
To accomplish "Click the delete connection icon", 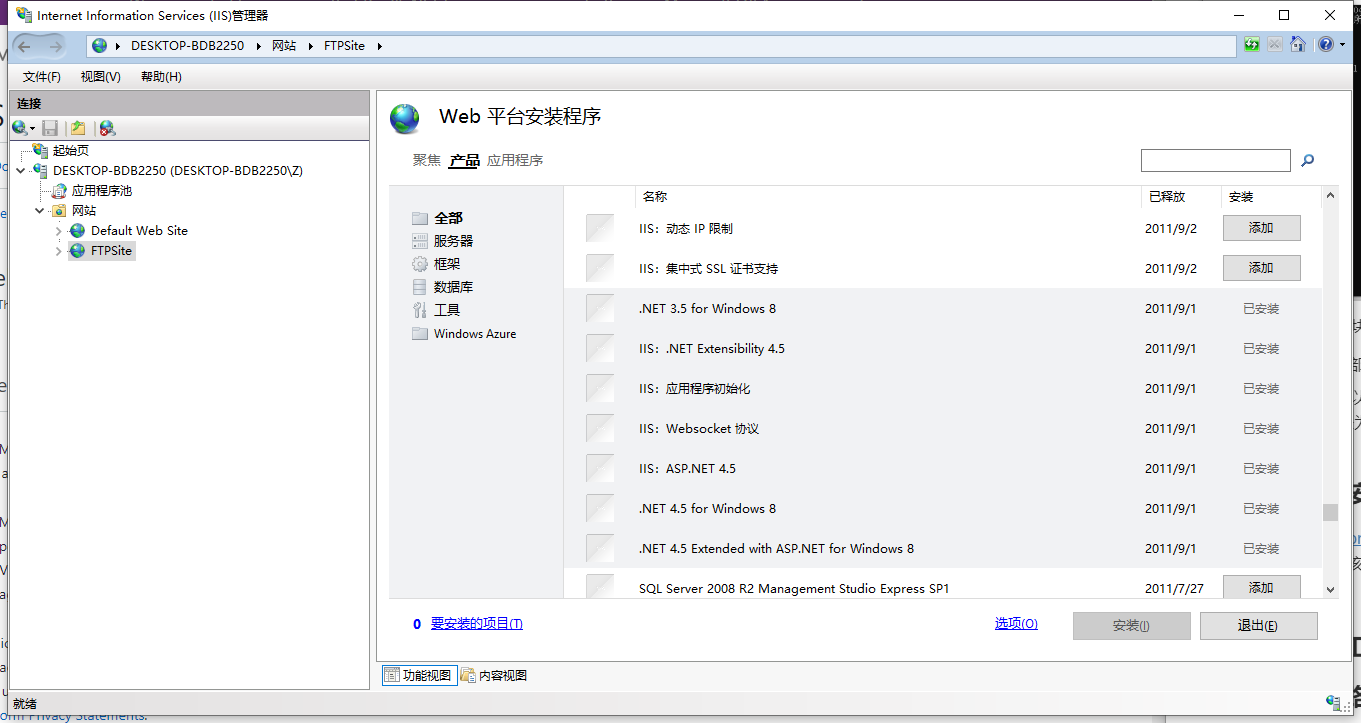I will tap(107, 128).
